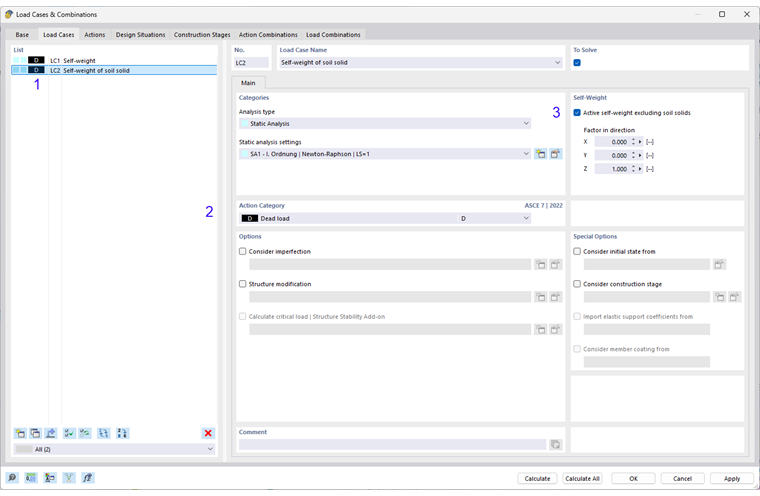
Task: Click the select all checkmarks icon below the list
Action: (x=69, y=433)
